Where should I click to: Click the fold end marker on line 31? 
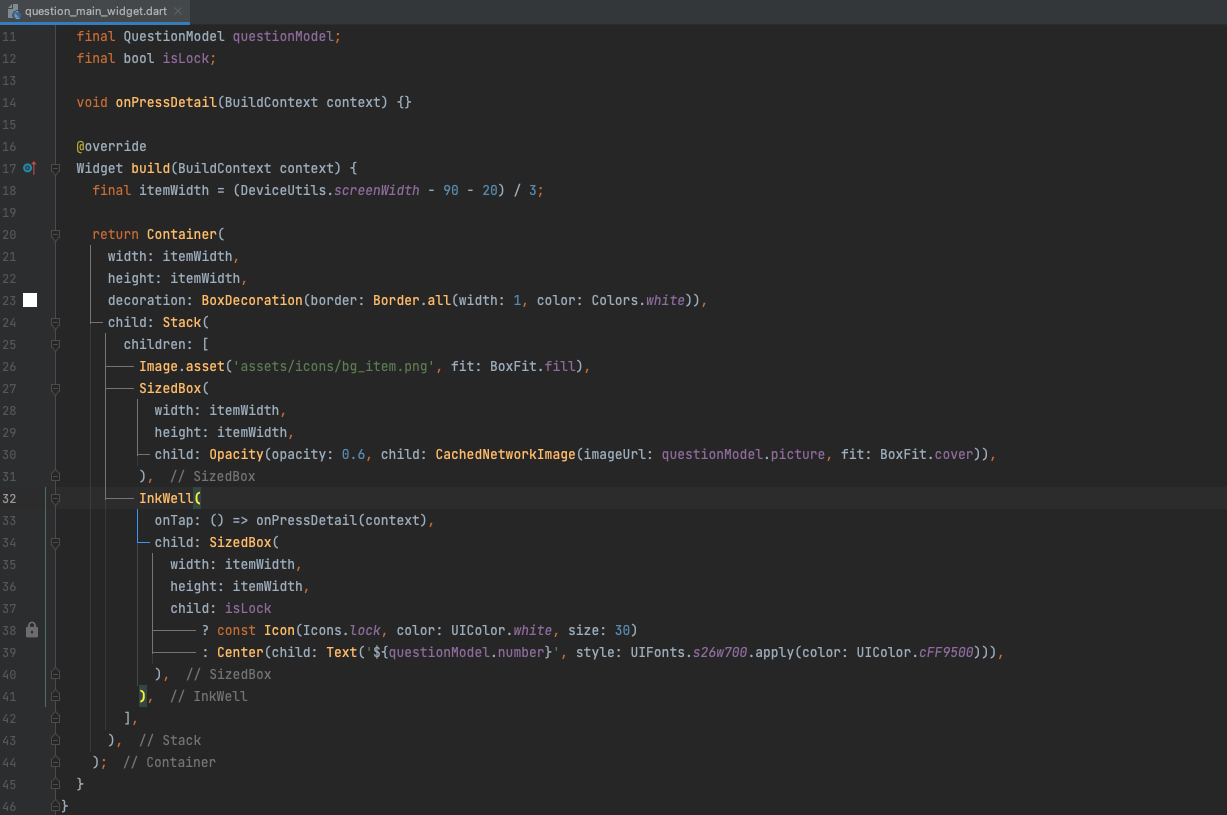point(56,476)
